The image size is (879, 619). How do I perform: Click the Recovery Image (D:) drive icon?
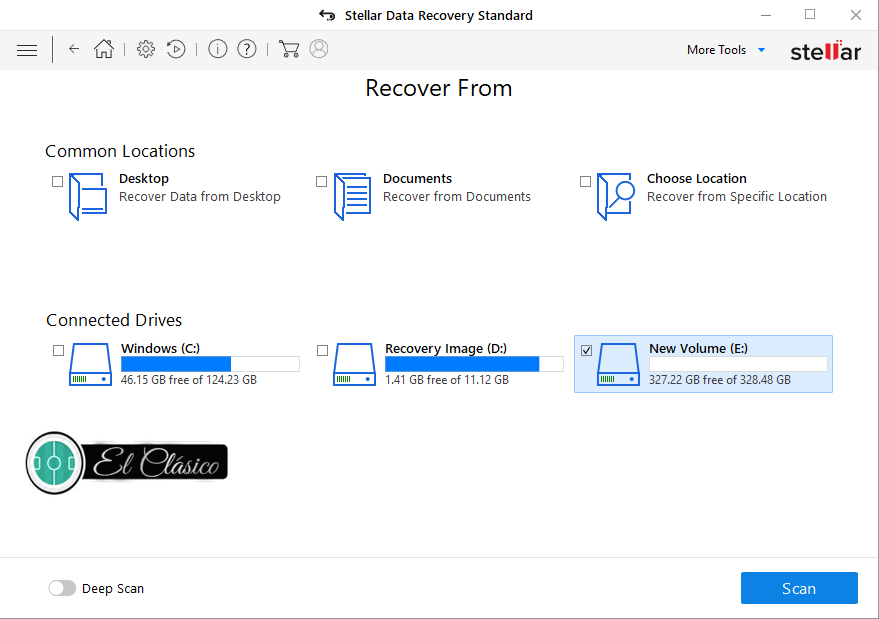coord(354,364)
